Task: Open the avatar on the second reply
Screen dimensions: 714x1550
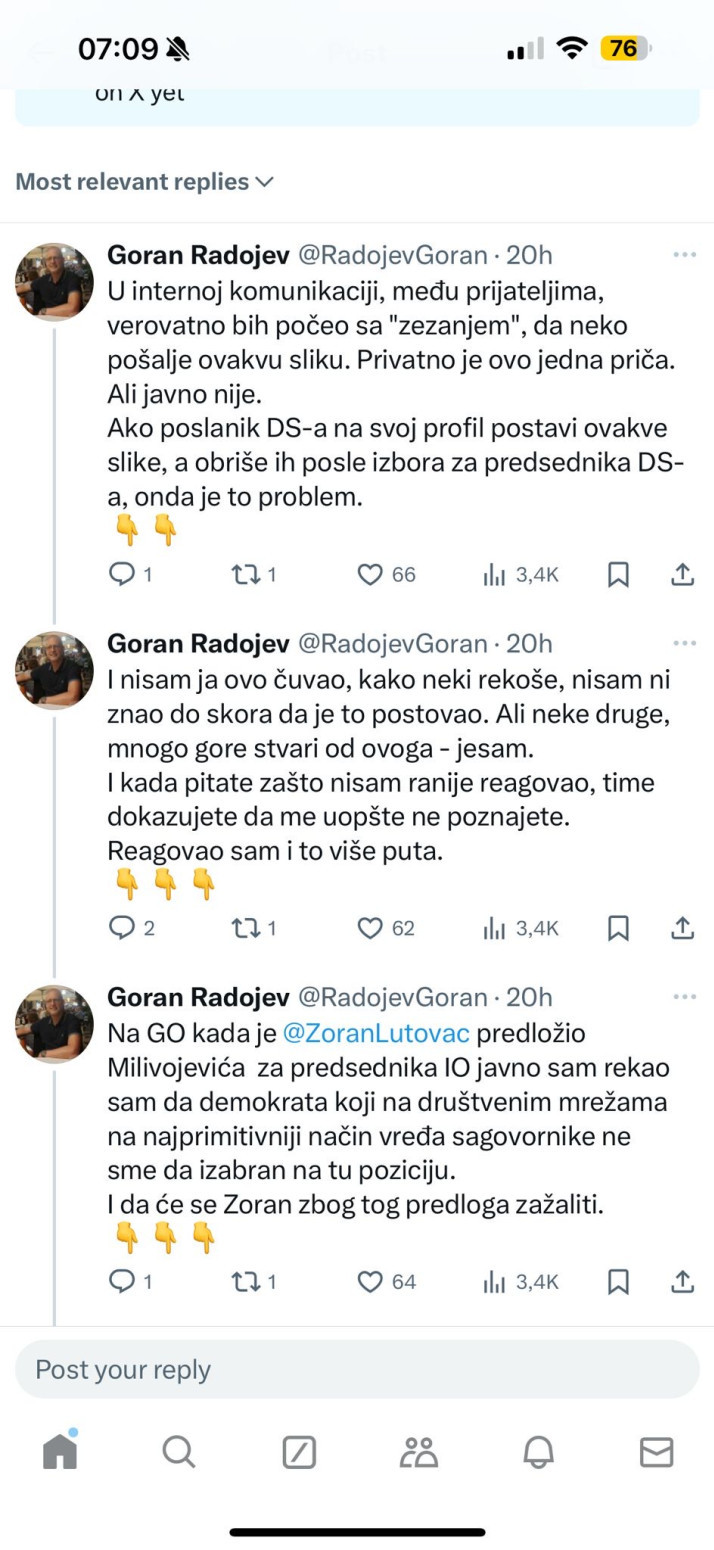Action: [54, 669]
